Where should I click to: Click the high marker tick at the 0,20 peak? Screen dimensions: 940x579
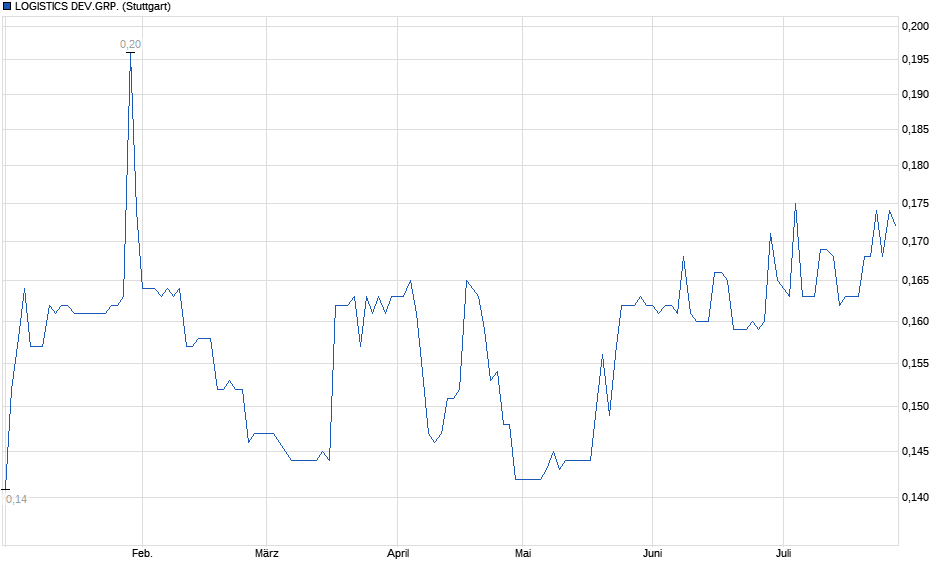131,53
